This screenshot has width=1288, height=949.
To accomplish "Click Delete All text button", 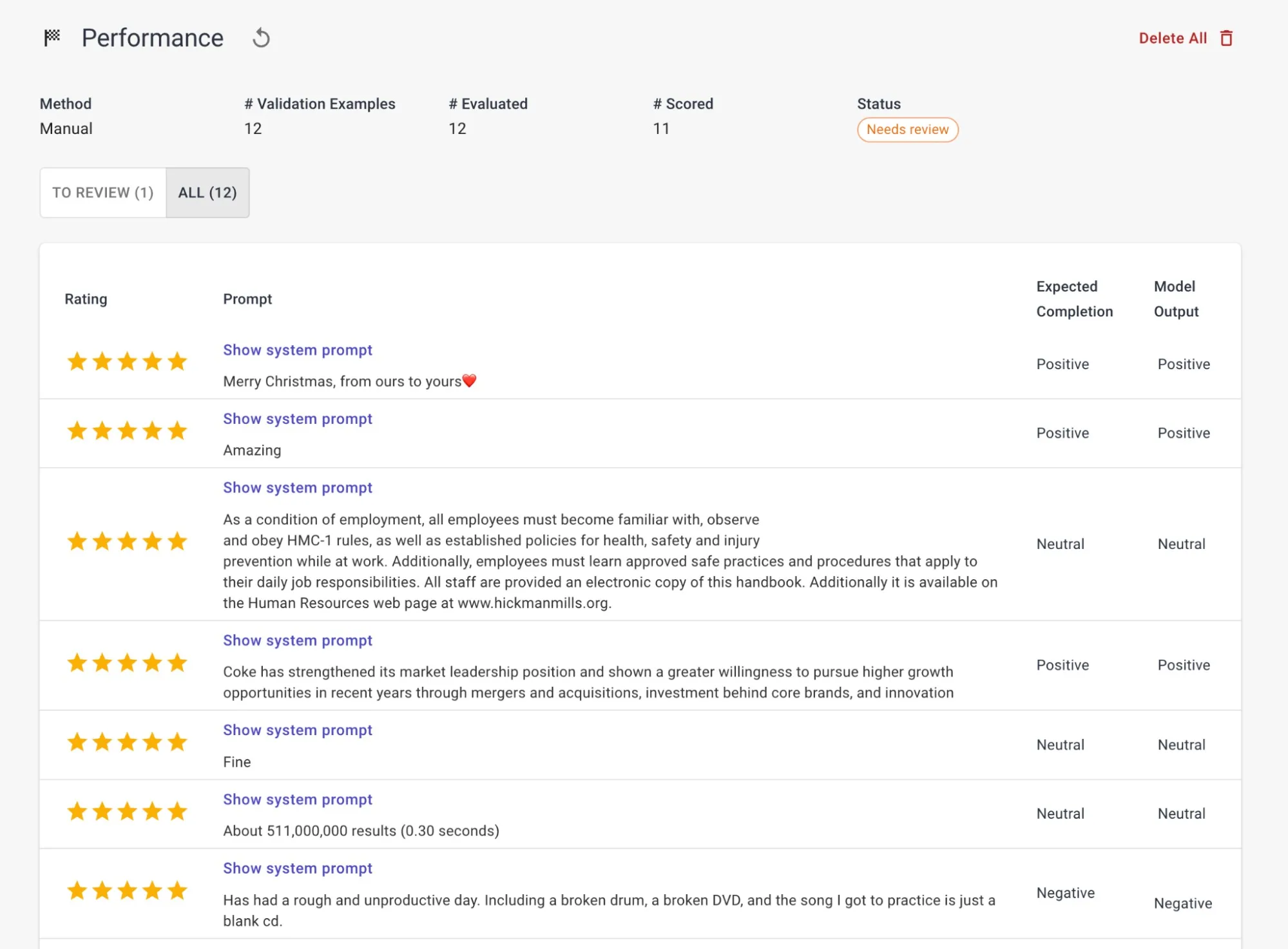I will tap(1173, 39).
